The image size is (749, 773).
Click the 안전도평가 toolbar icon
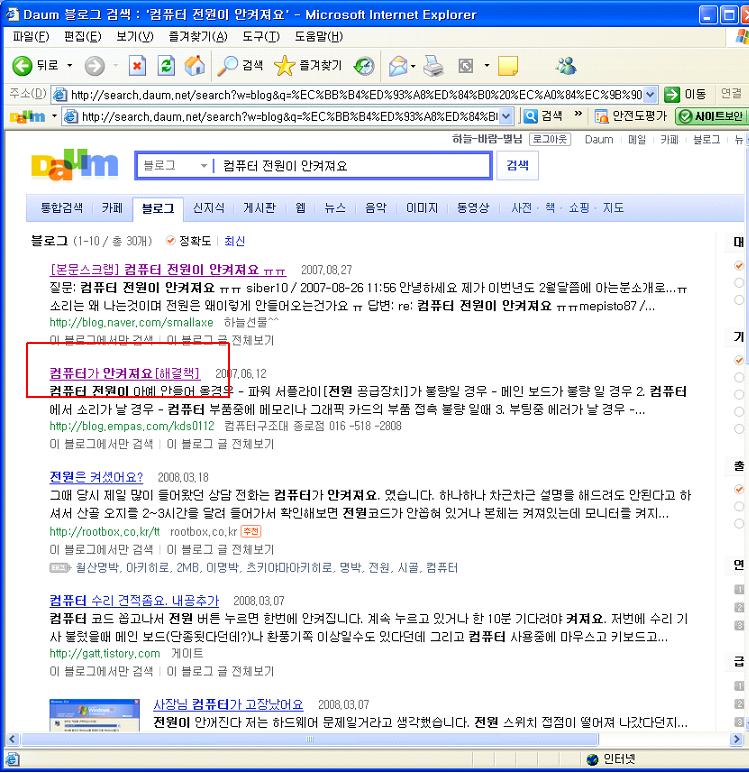coord(601,116)
